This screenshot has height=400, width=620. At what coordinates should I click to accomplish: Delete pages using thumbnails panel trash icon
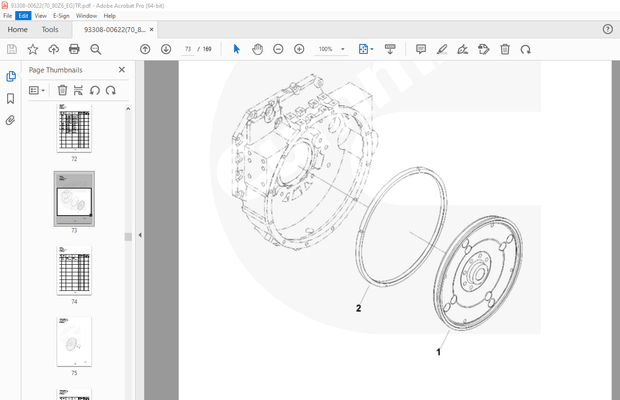point(62,91)
